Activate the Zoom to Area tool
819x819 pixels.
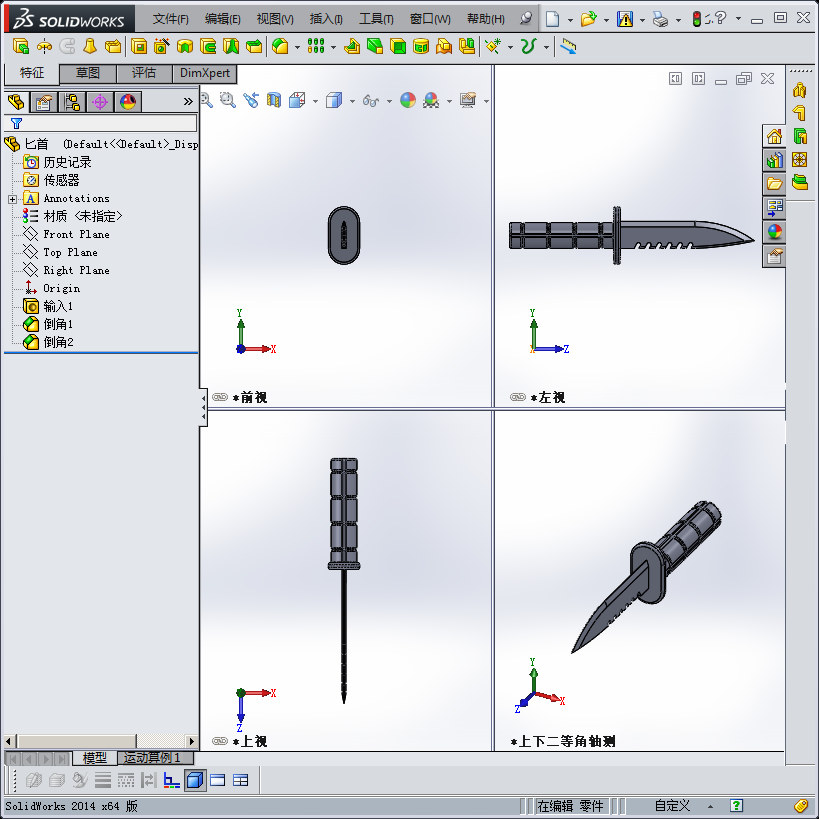[227, 101]
